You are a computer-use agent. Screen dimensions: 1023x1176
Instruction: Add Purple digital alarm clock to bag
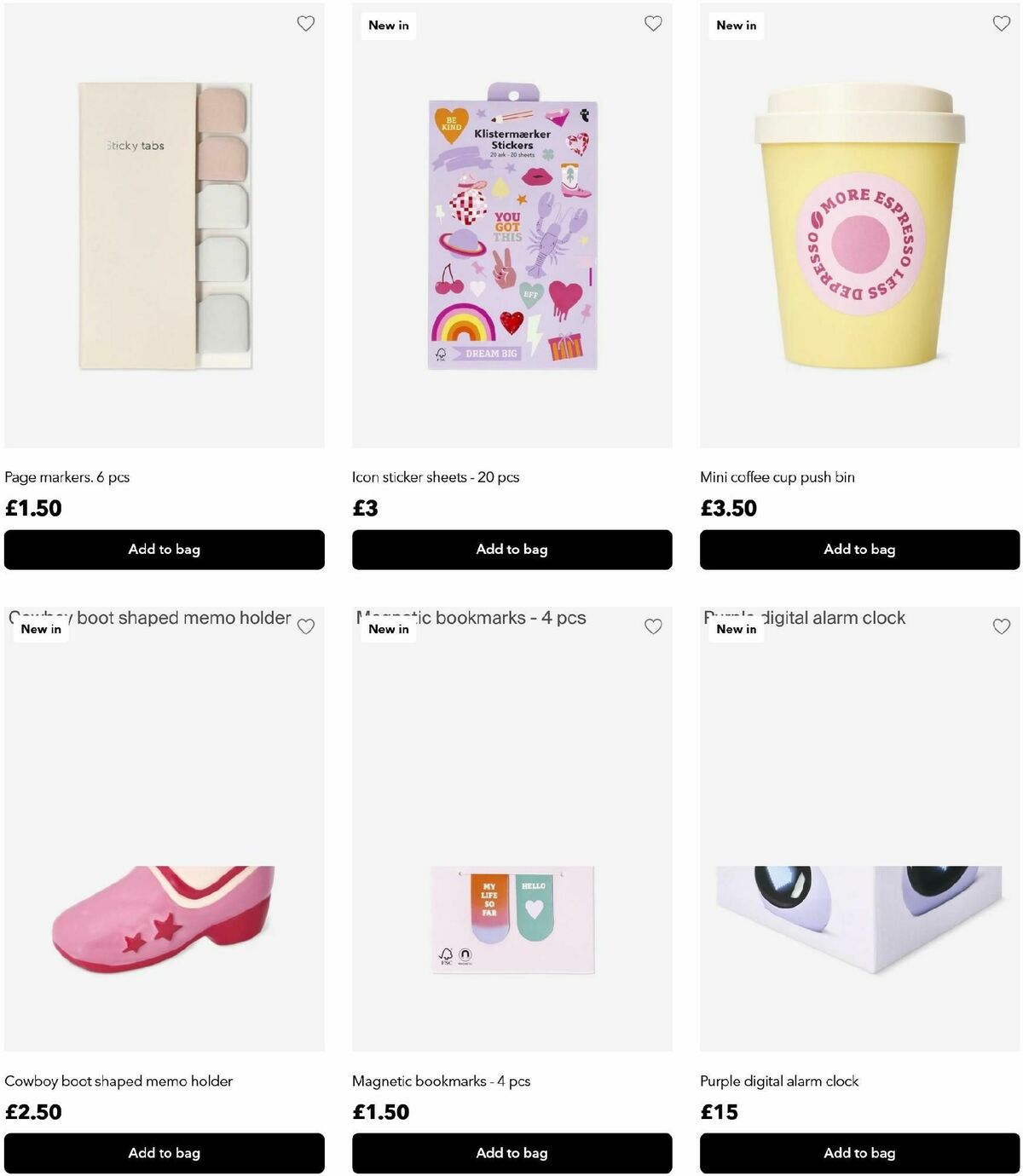pos(860,1153)
